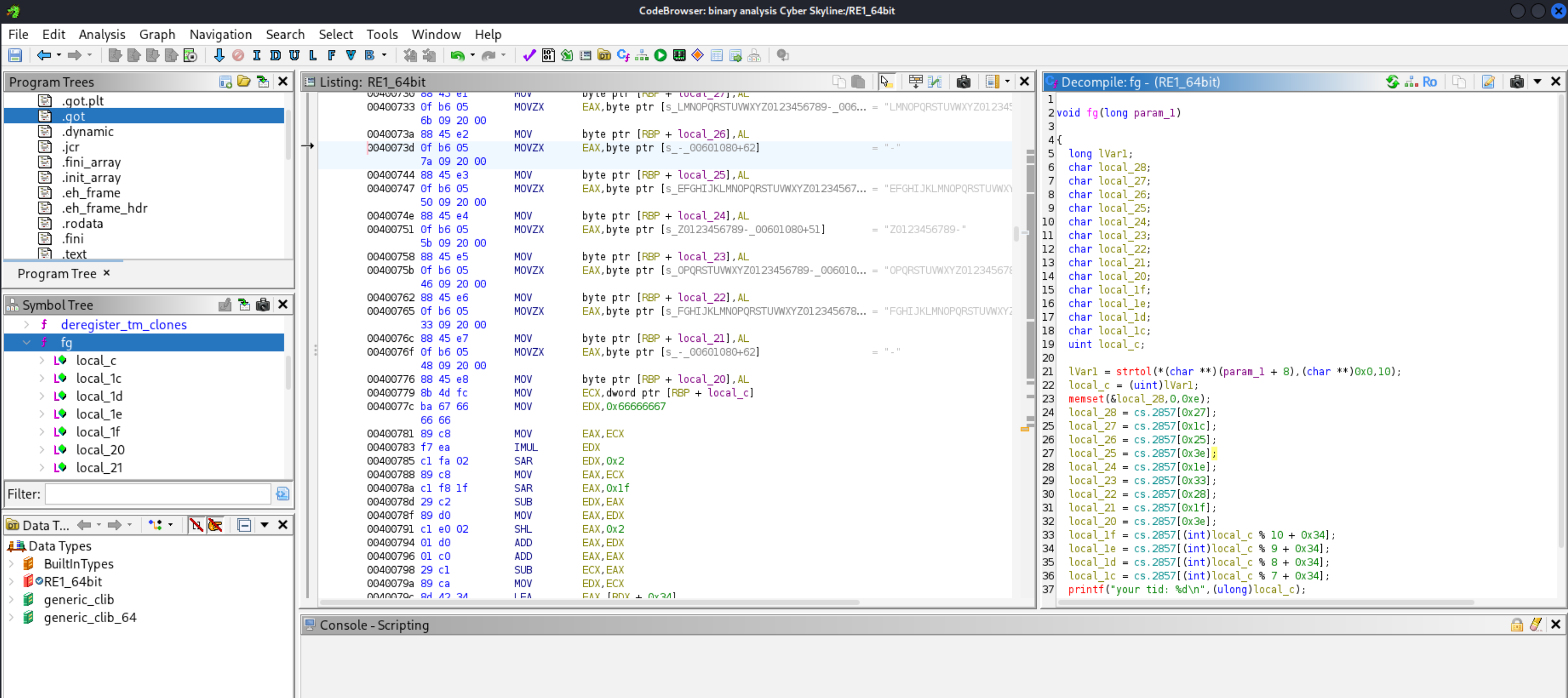Click the purple checkmark toolbar icon

529,55
